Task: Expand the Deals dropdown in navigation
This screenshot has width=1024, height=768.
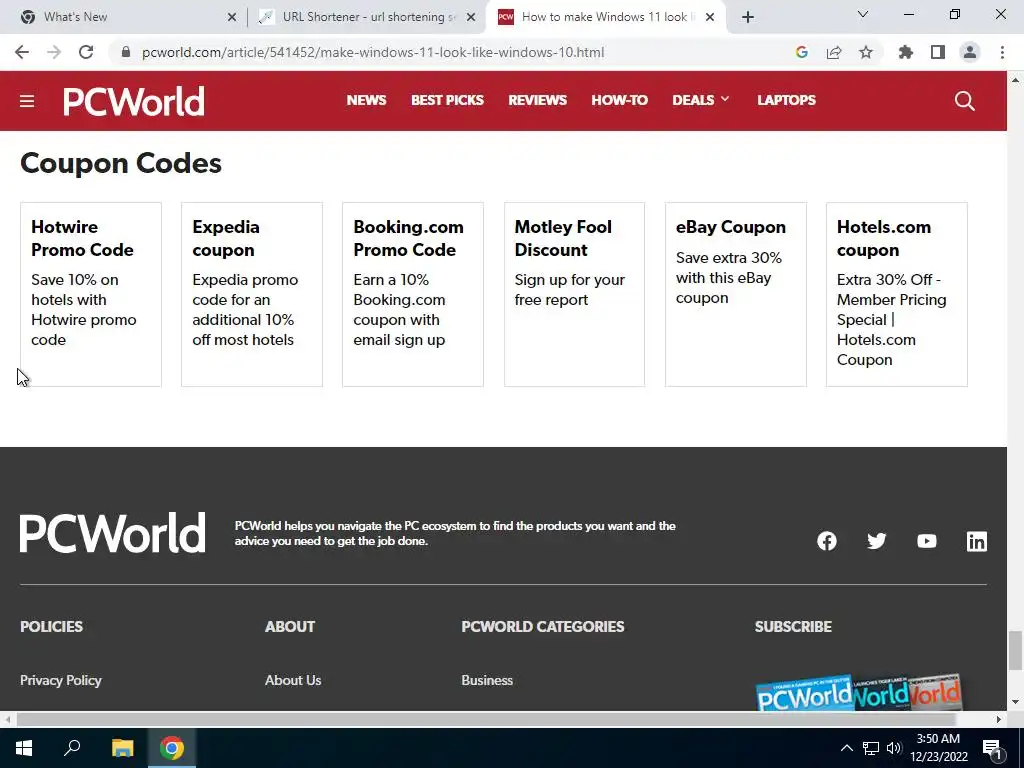Action: coord(701,100)
